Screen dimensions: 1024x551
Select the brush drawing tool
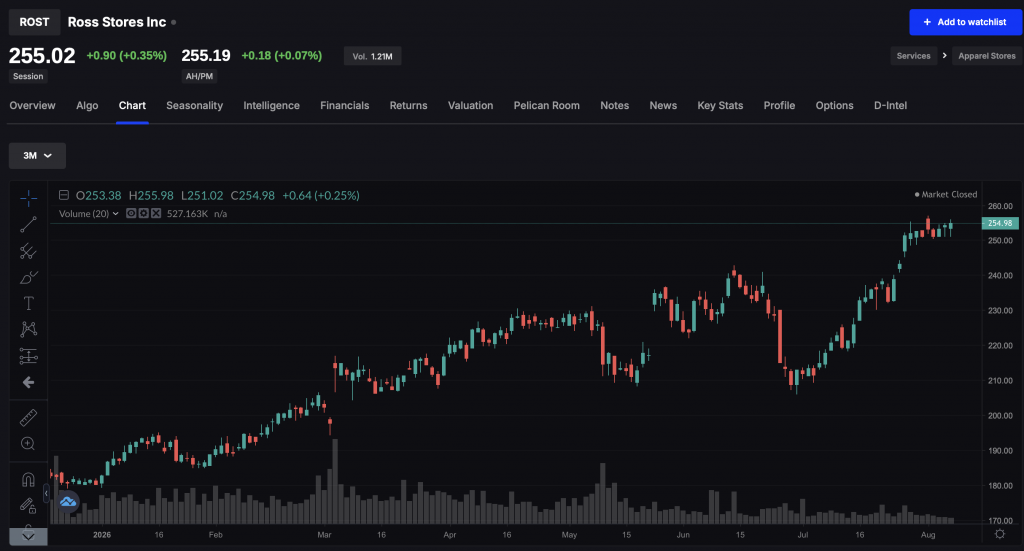[28, 277]
